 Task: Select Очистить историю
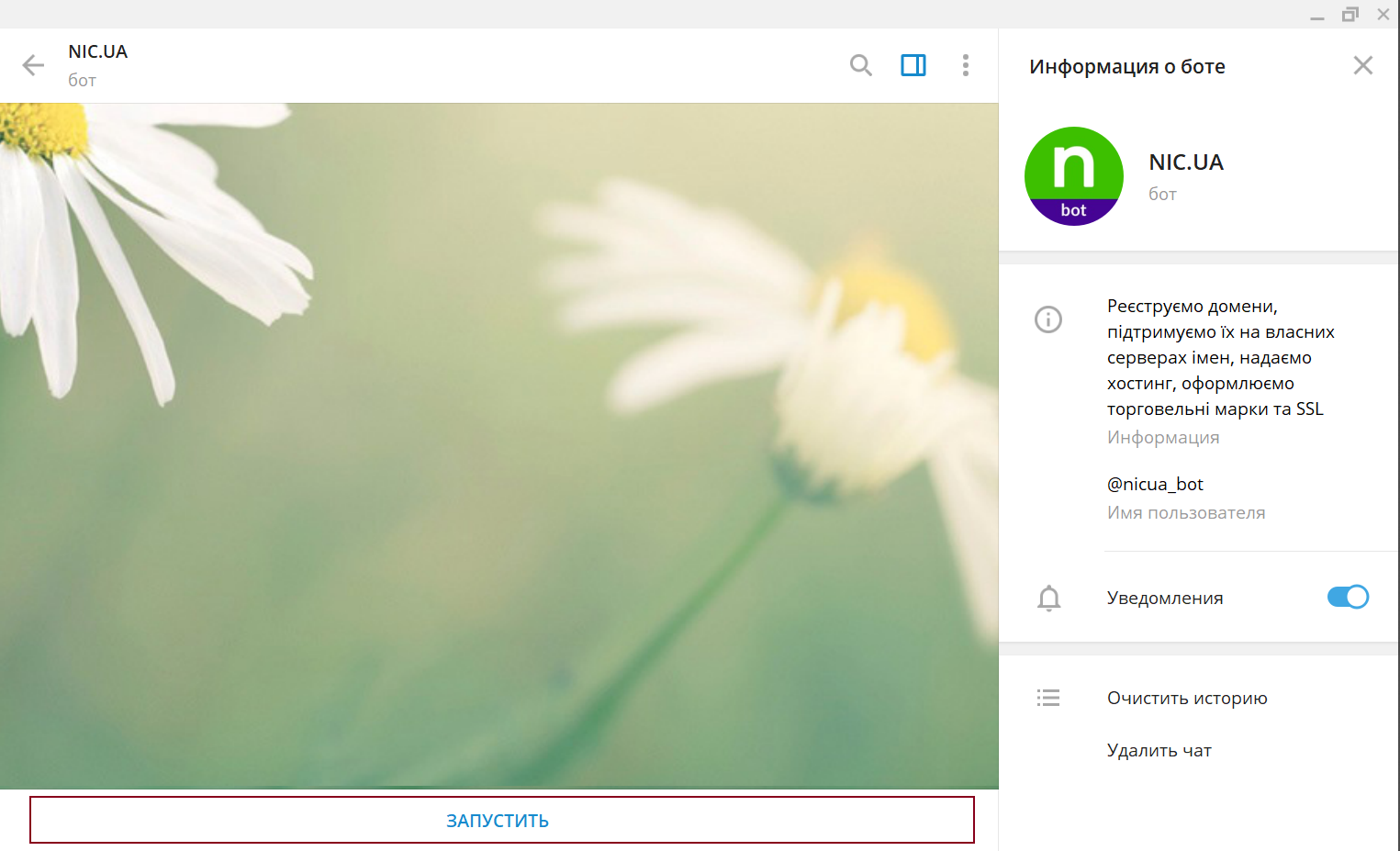tap(1186, 698)
